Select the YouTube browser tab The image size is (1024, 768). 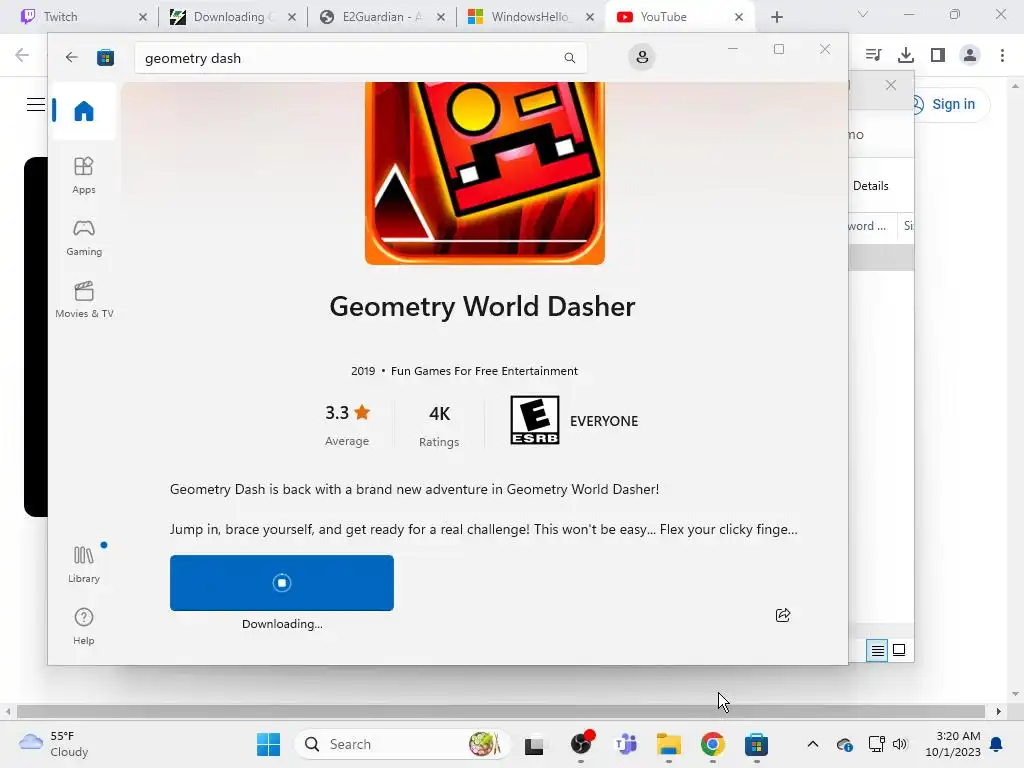point(679,17)
